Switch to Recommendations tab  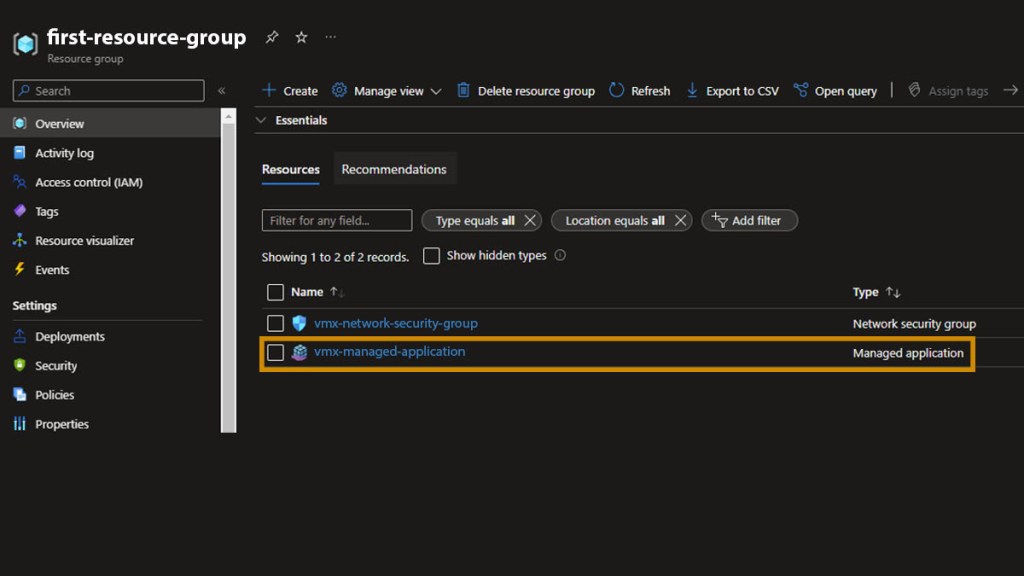pos(394,169)
